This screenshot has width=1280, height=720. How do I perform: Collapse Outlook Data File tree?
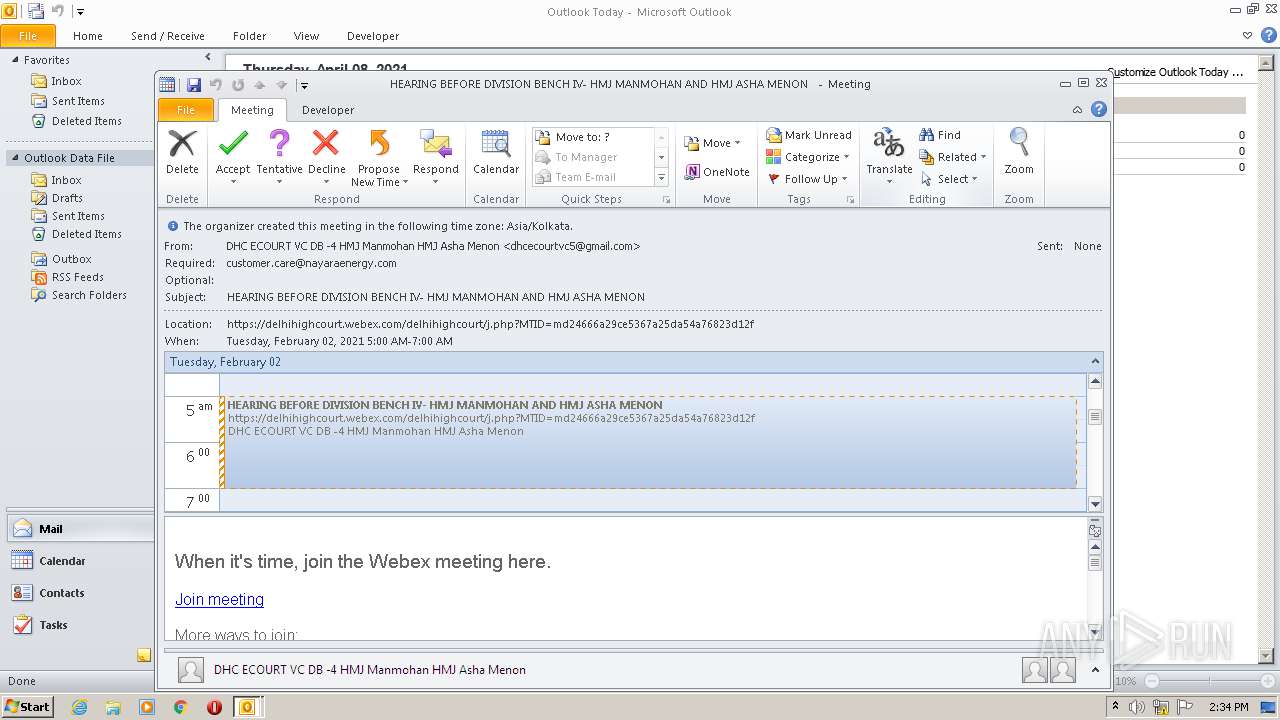(x=15, y=158)
